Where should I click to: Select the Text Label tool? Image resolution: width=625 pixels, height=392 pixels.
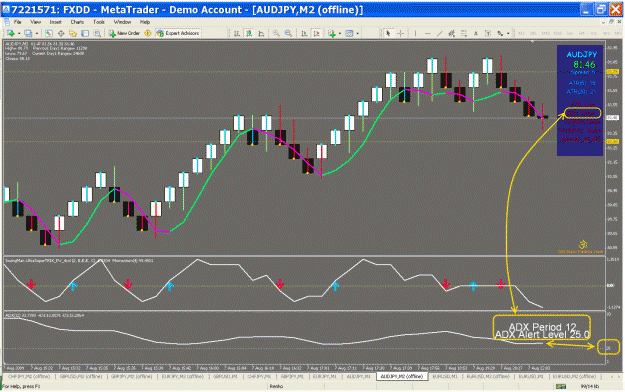pyautogui.click(x=487, y=33)
